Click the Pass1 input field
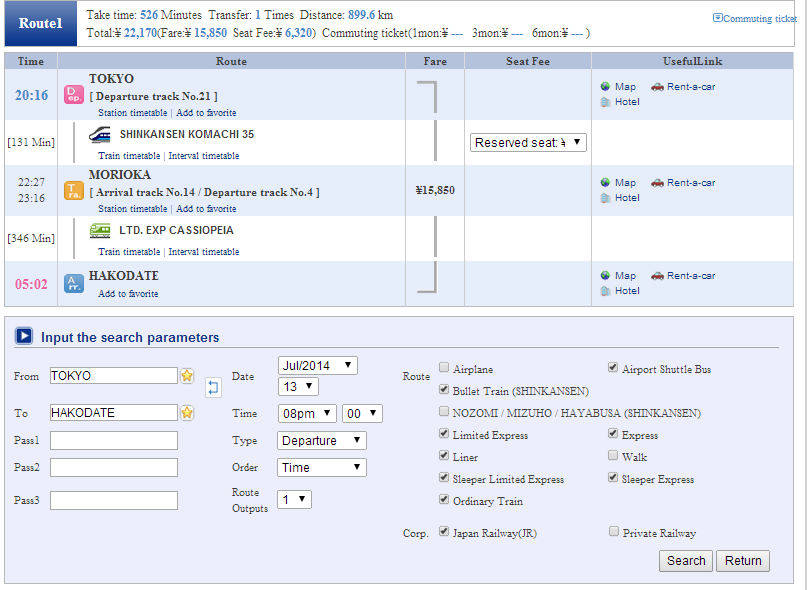 114,441
